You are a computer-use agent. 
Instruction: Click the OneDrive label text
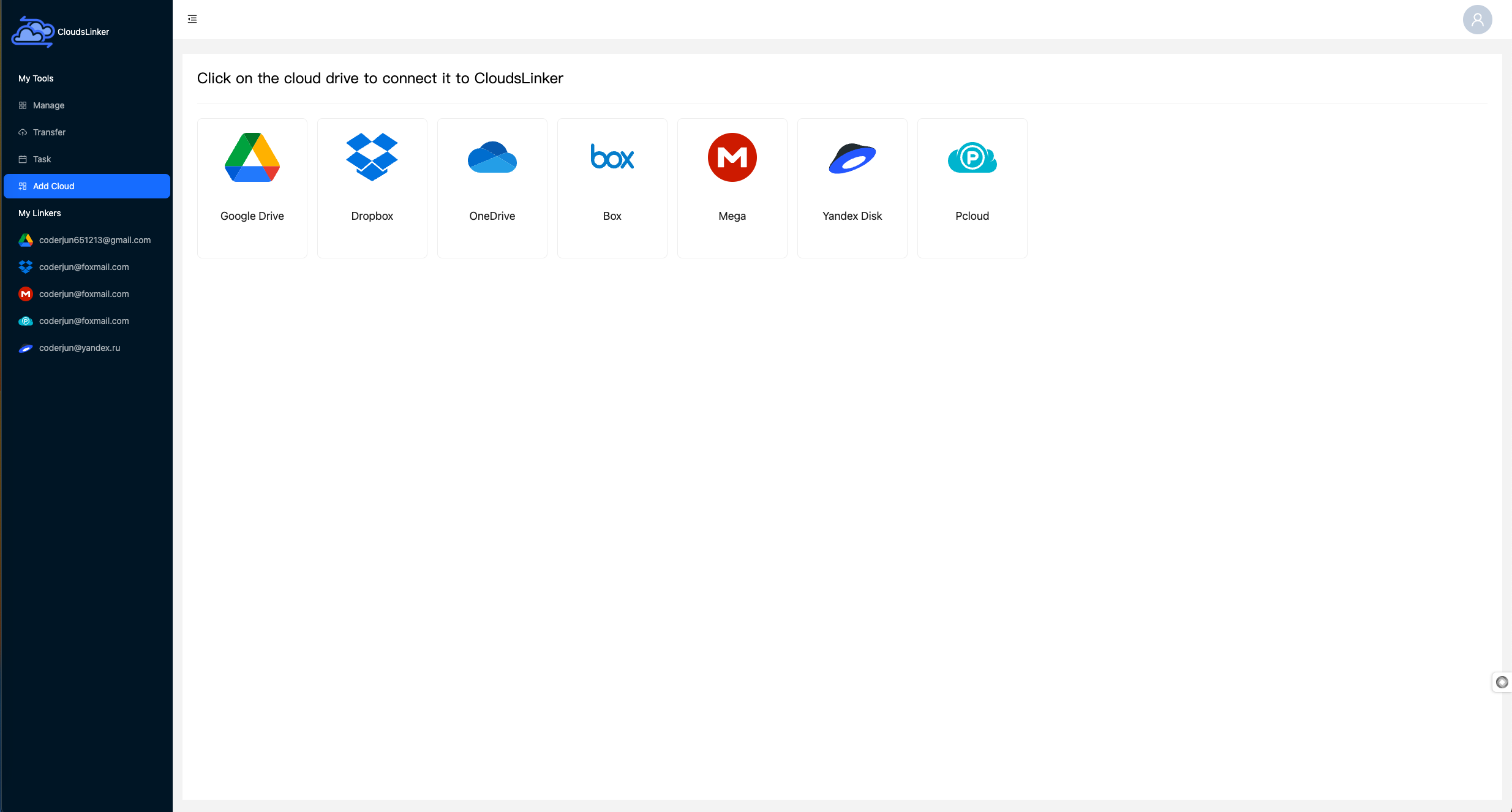pos(492,216)
